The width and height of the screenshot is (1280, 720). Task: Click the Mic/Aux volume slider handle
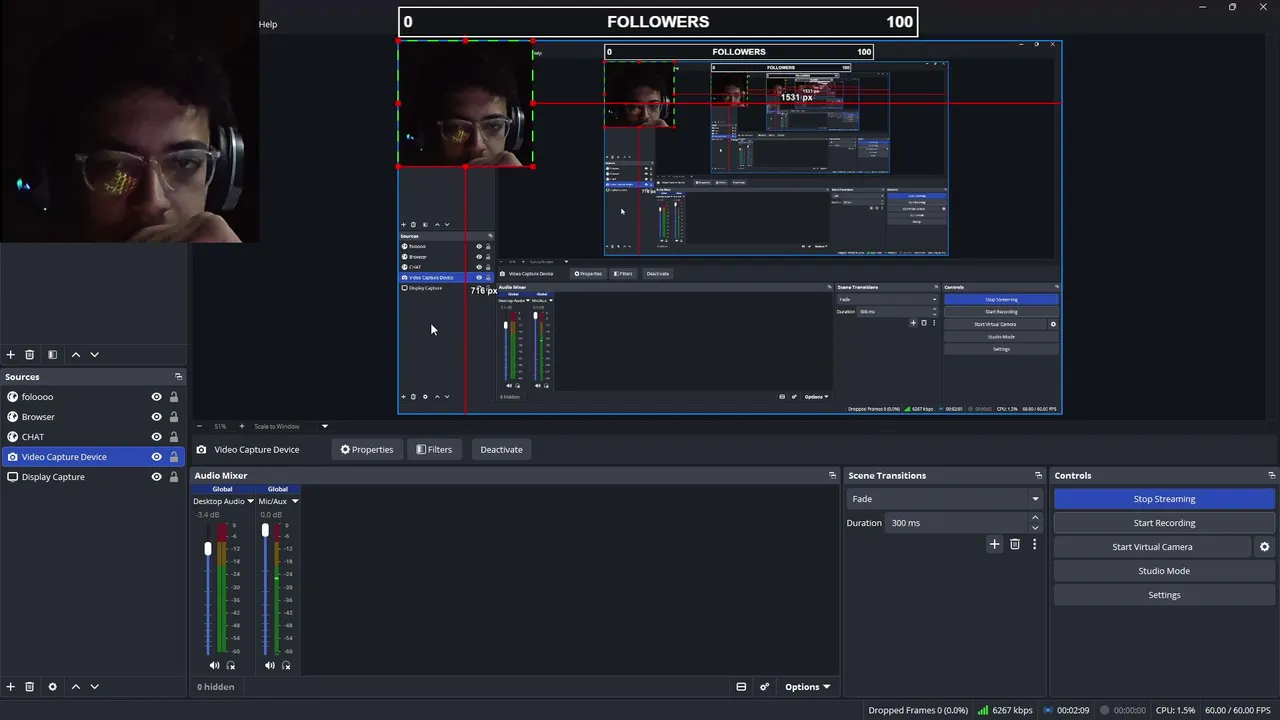click(265, 531)
